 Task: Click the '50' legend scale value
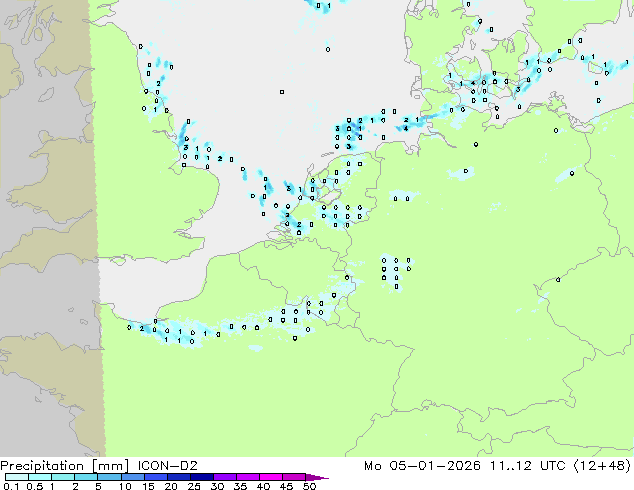pos(309,486)
